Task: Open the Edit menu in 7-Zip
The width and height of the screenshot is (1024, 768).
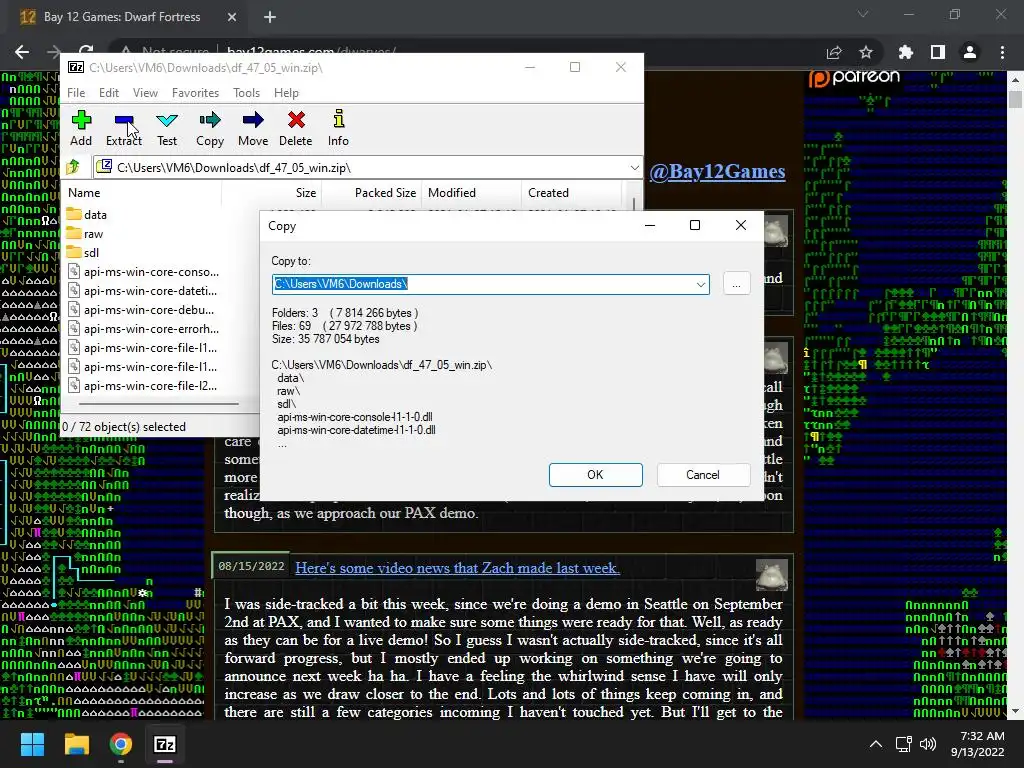Action: pos(109,93)
